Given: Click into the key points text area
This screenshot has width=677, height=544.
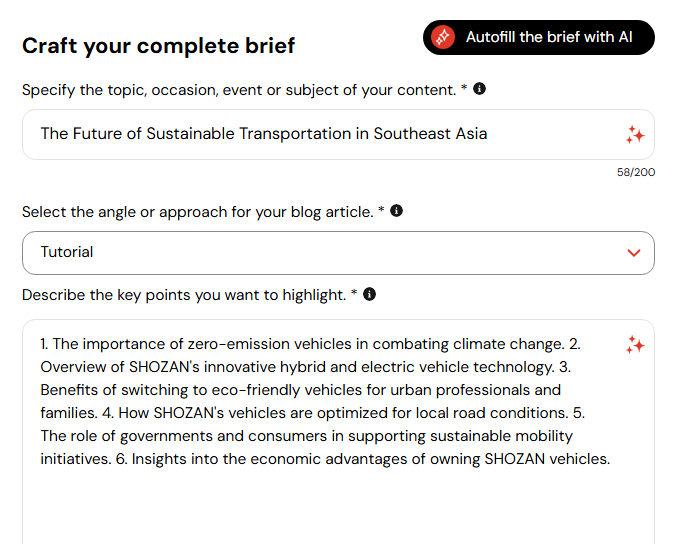Looking at the screenshot, I should pos(320,400).
